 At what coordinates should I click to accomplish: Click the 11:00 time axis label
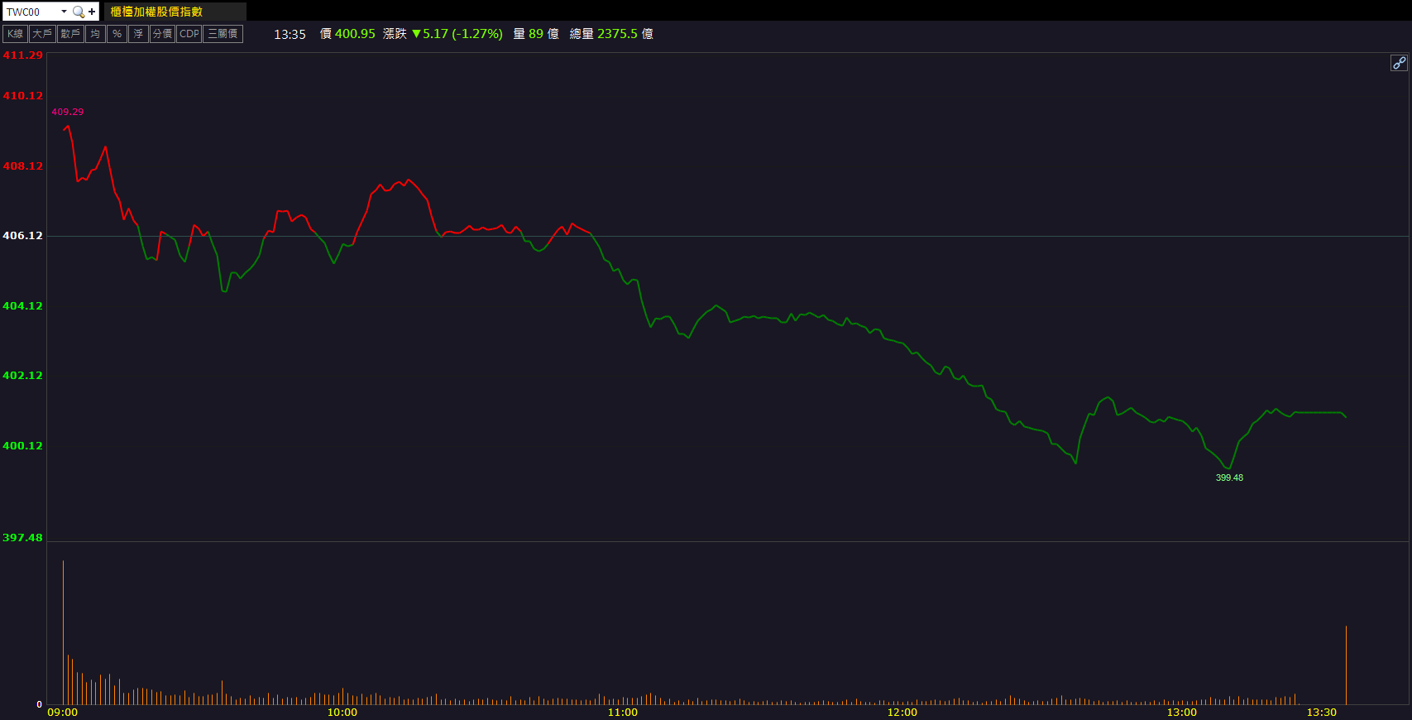click(x=622, y=712)
